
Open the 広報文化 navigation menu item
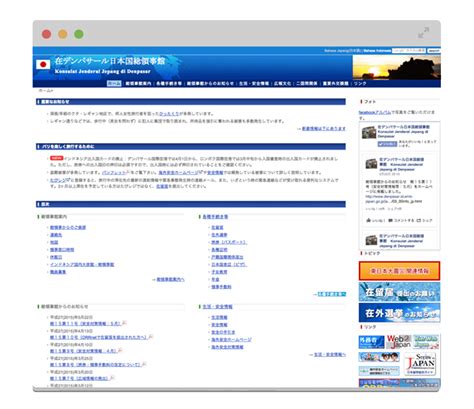(x=283, y=83)
